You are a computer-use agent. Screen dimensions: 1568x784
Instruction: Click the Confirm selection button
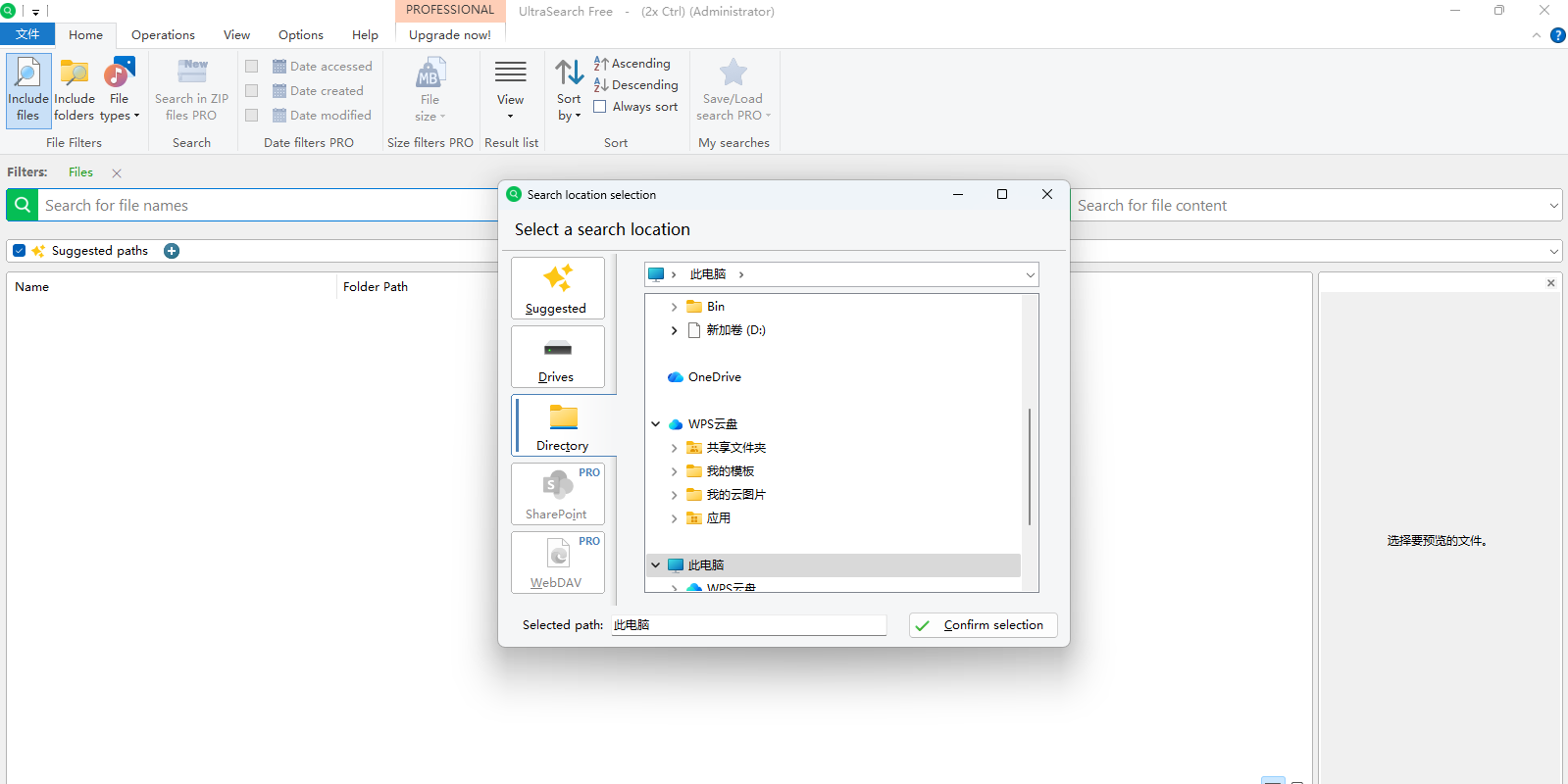[983, 625]
